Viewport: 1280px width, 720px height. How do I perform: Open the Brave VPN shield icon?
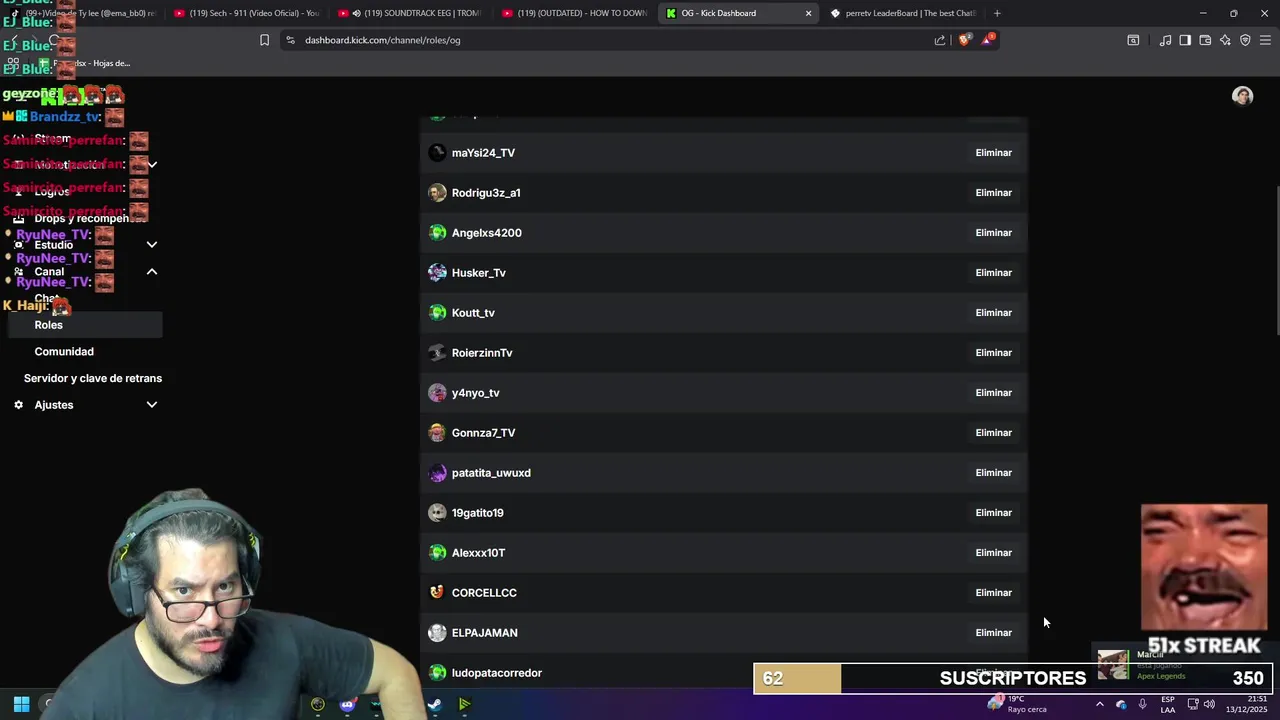click(1245, 40)
